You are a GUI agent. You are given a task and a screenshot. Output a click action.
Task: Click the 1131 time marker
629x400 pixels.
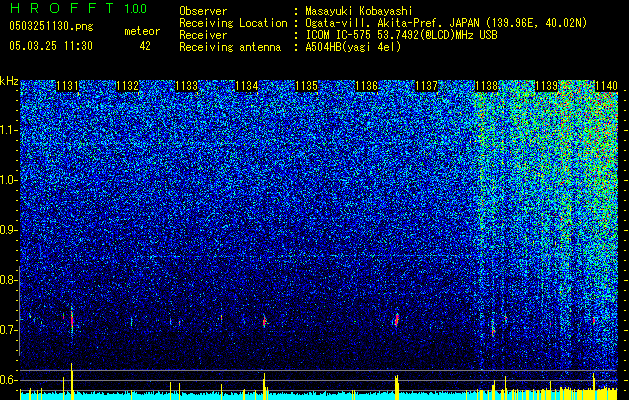tap(68, 86)
